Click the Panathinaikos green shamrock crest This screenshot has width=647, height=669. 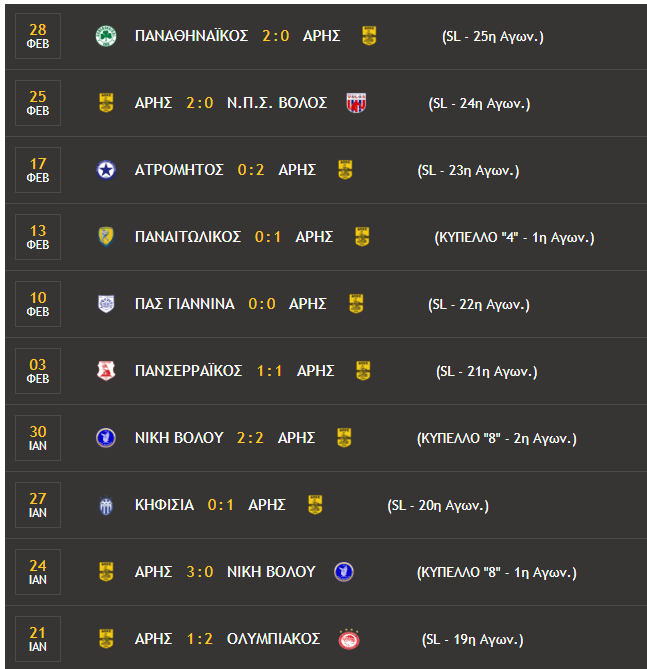click(x=106, y=36)
